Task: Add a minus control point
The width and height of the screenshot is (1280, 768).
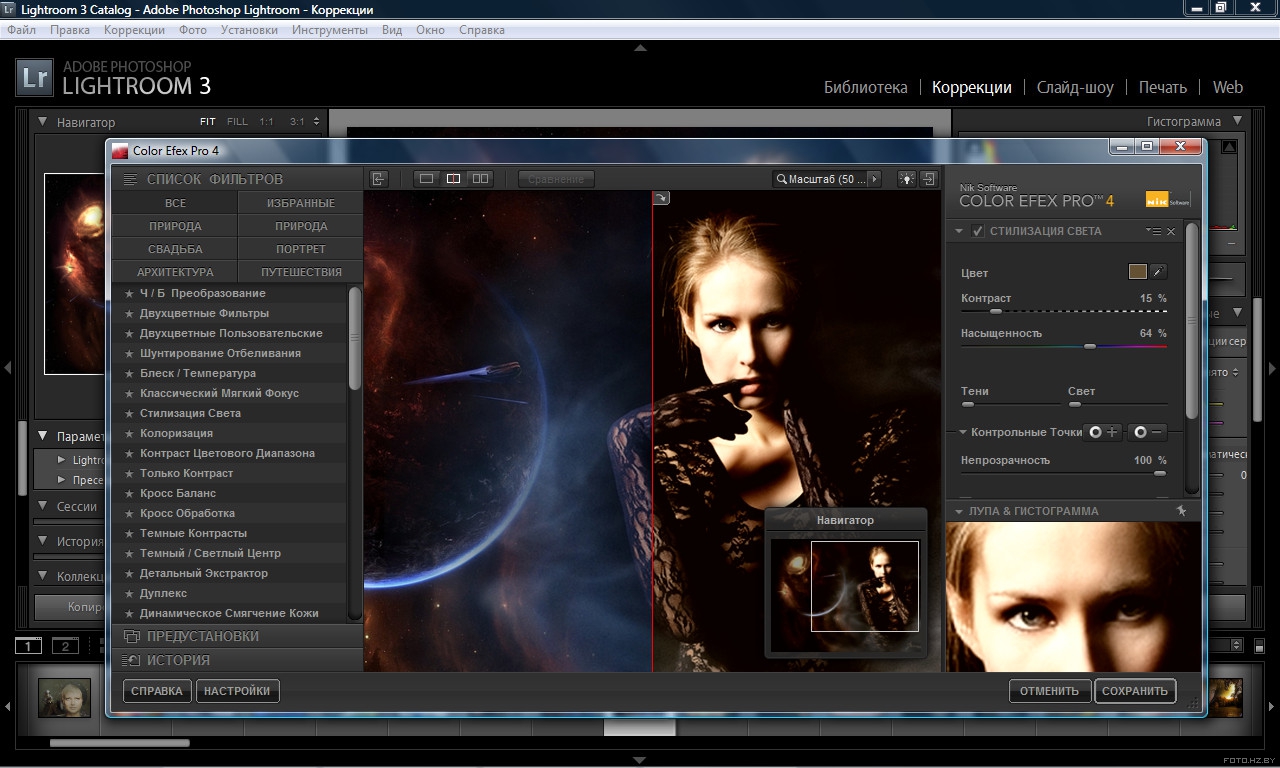Action: point(1148,432)
